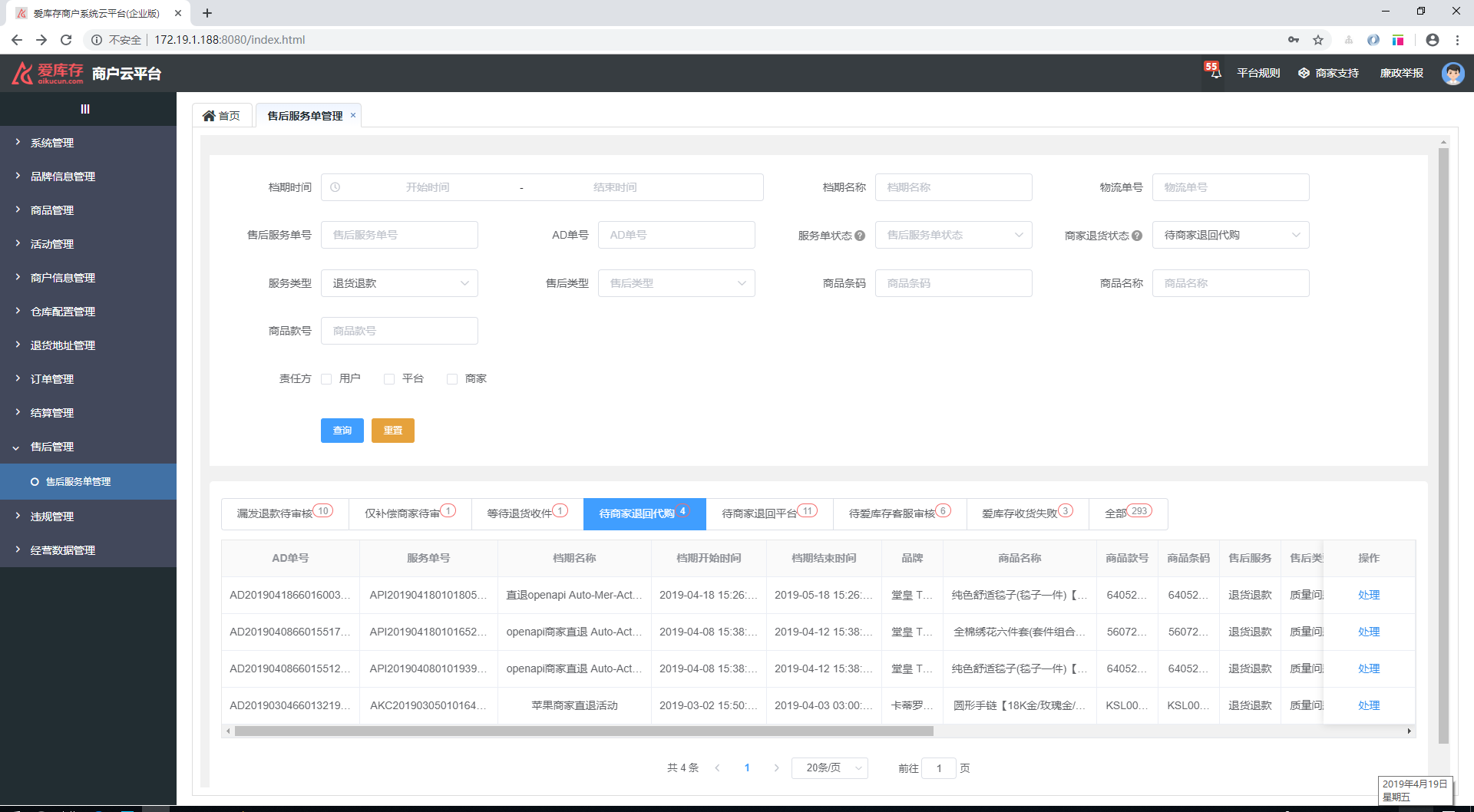Click the site info 不安全 icon
The image size is (1474, 812).
tap(97, 40)
